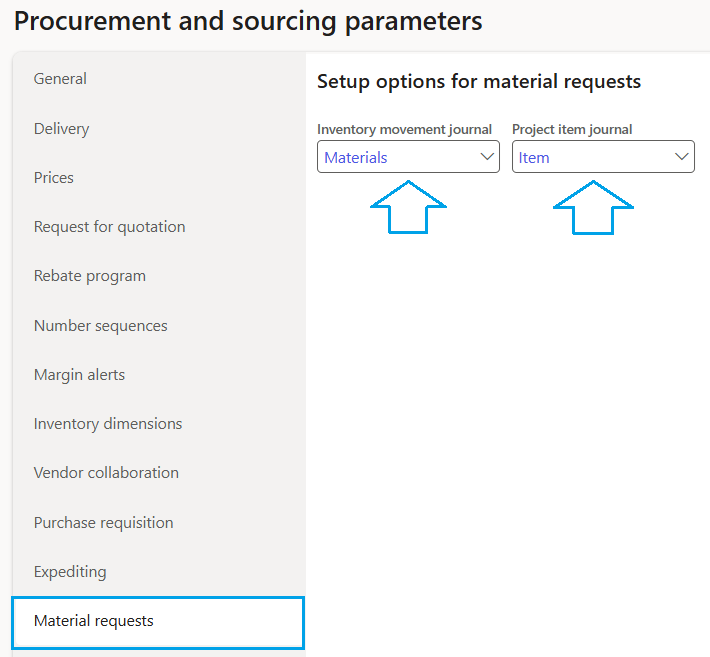
Task: Open Request for quotation settings
Action: tap(109, 227)
